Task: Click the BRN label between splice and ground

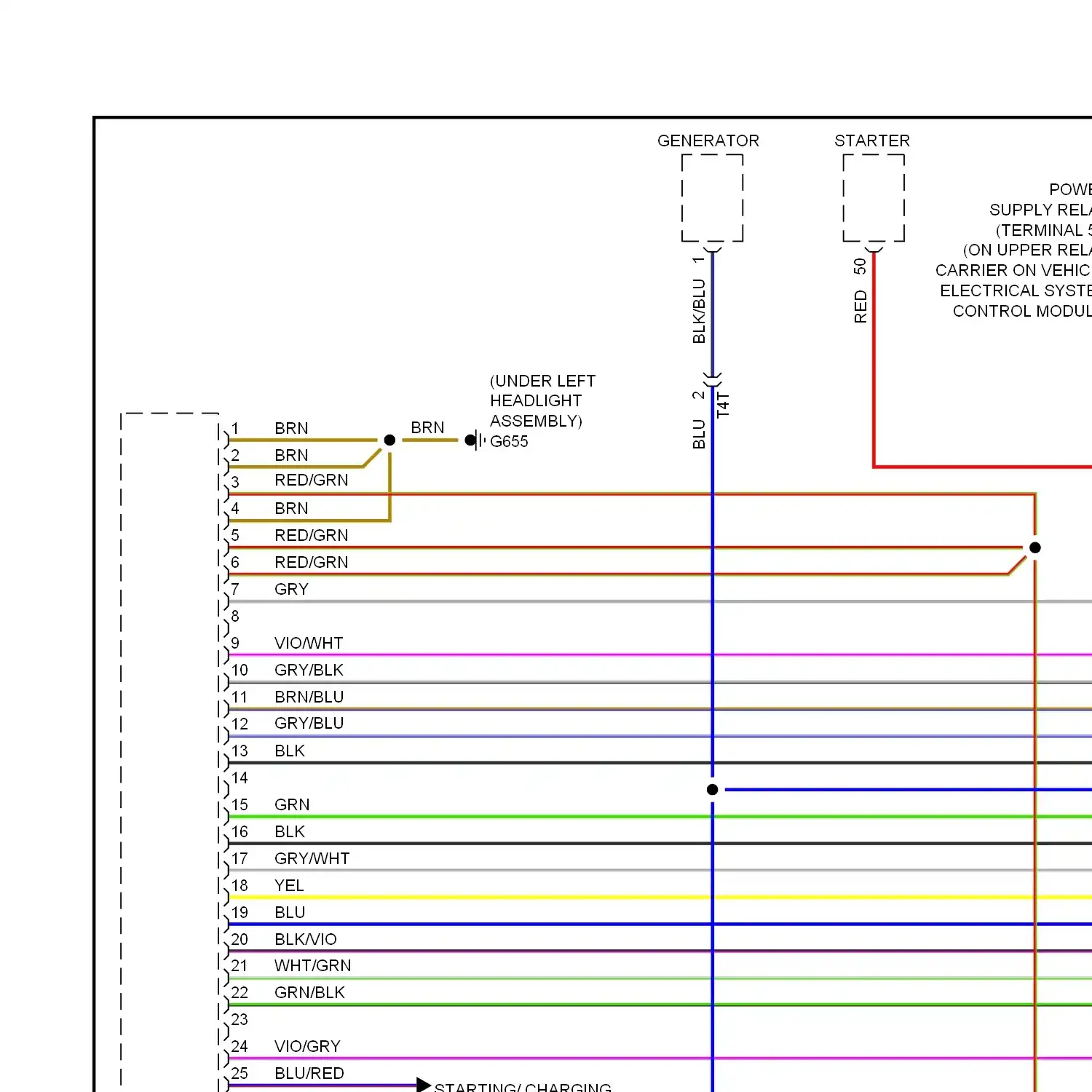Action: pos(427,427)
